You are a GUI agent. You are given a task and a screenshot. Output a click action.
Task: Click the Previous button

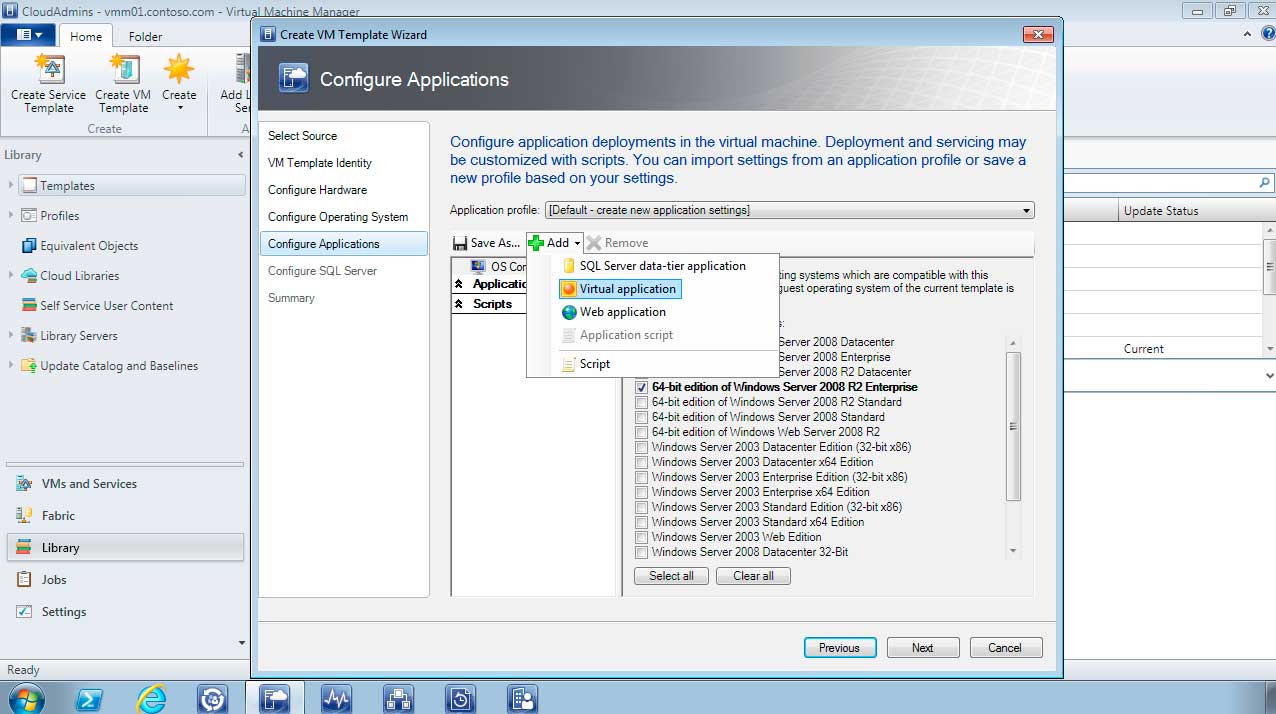pos(840,648)
